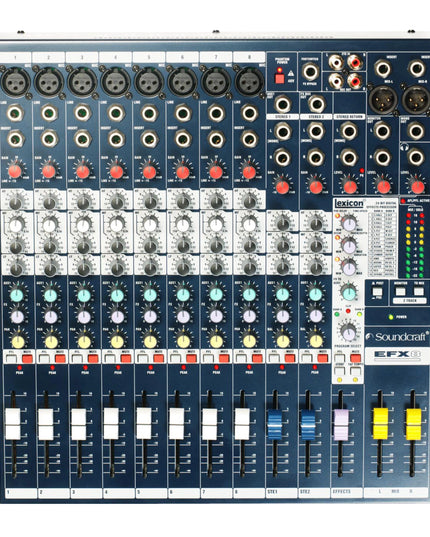Click the Mix R XLR output
The width and height of the screenshot is (430, 537).
point(416,100)
